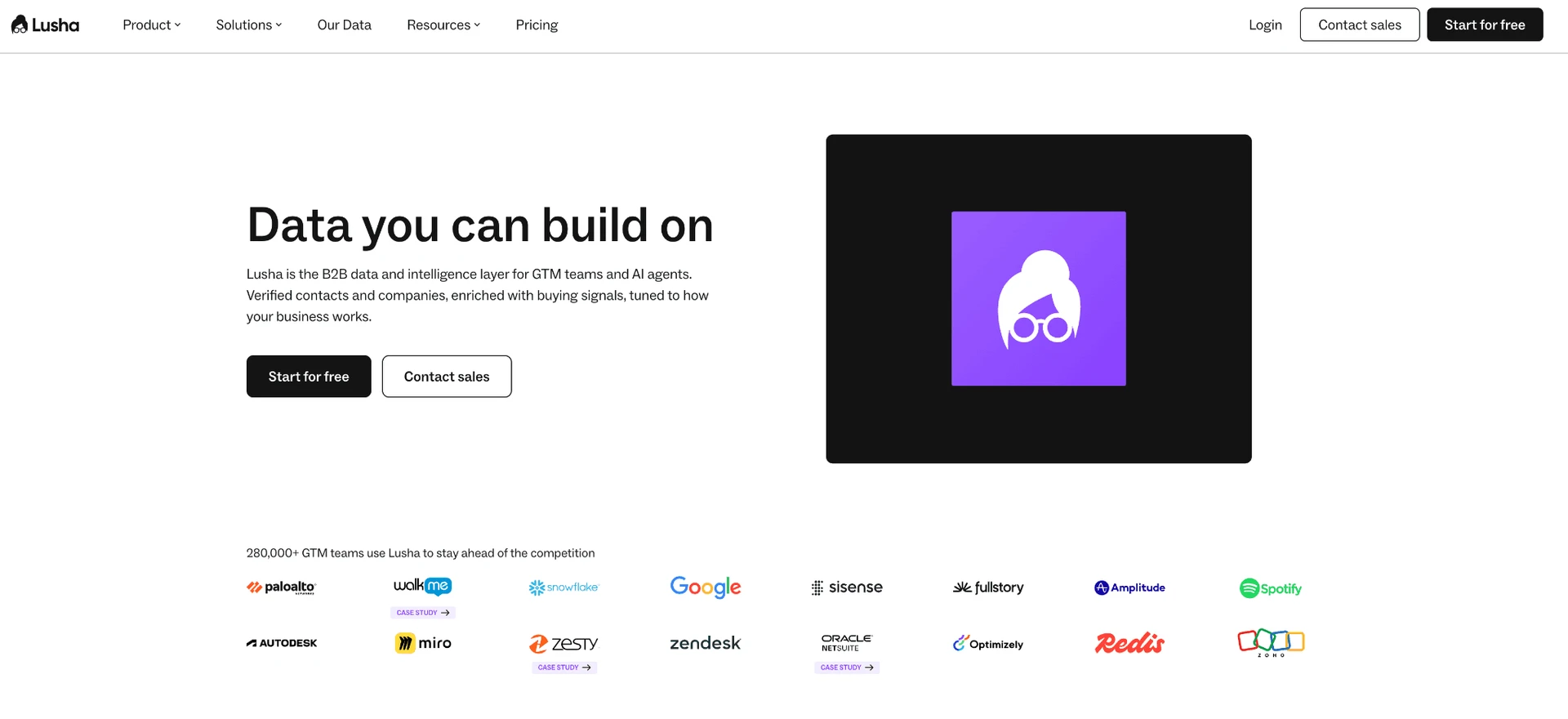The height and width of the screenshot is (719, 1568).
Task: Click Start for free in the header
Action: [1485, 25]
